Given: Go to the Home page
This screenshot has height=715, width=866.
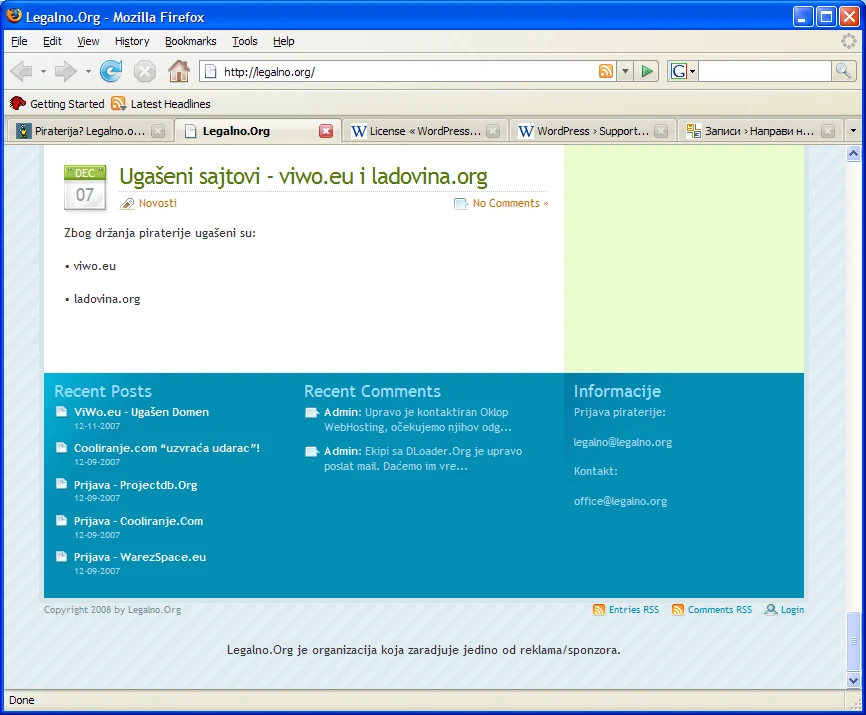Looking at the screenshot, I should click(179, 71).
